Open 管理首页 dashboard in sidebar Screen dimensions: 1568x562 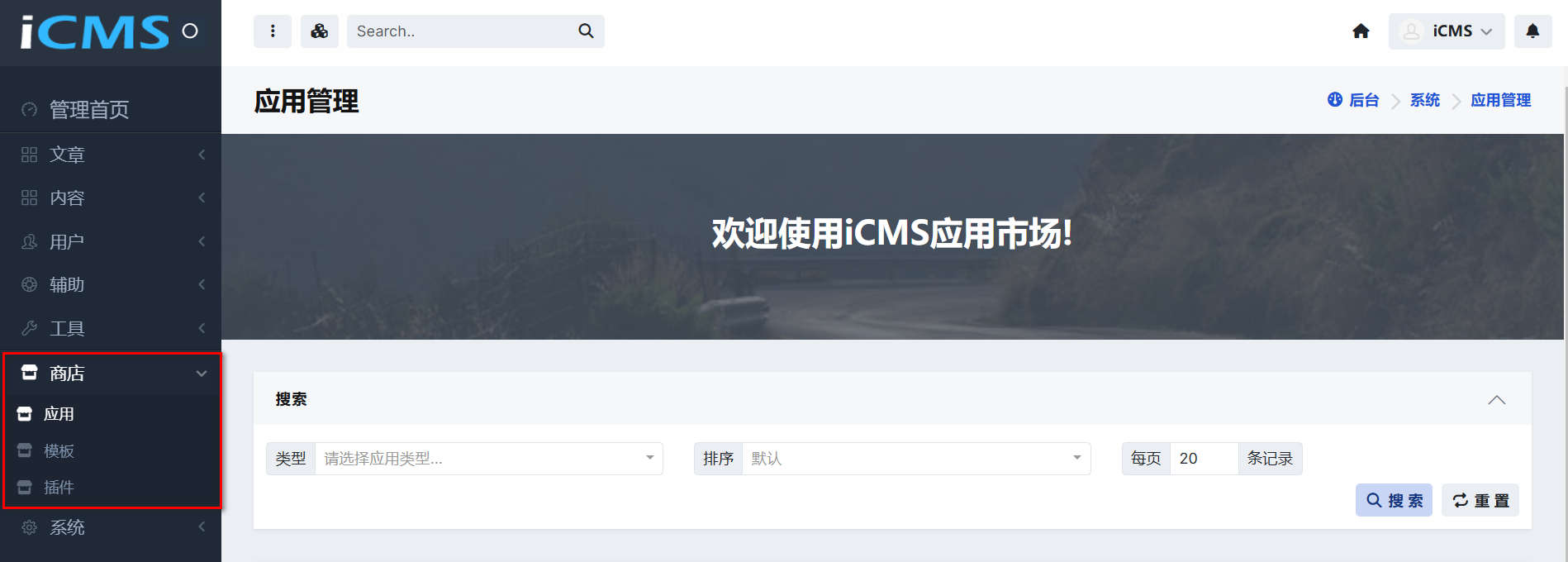click(x=111, y=110)
